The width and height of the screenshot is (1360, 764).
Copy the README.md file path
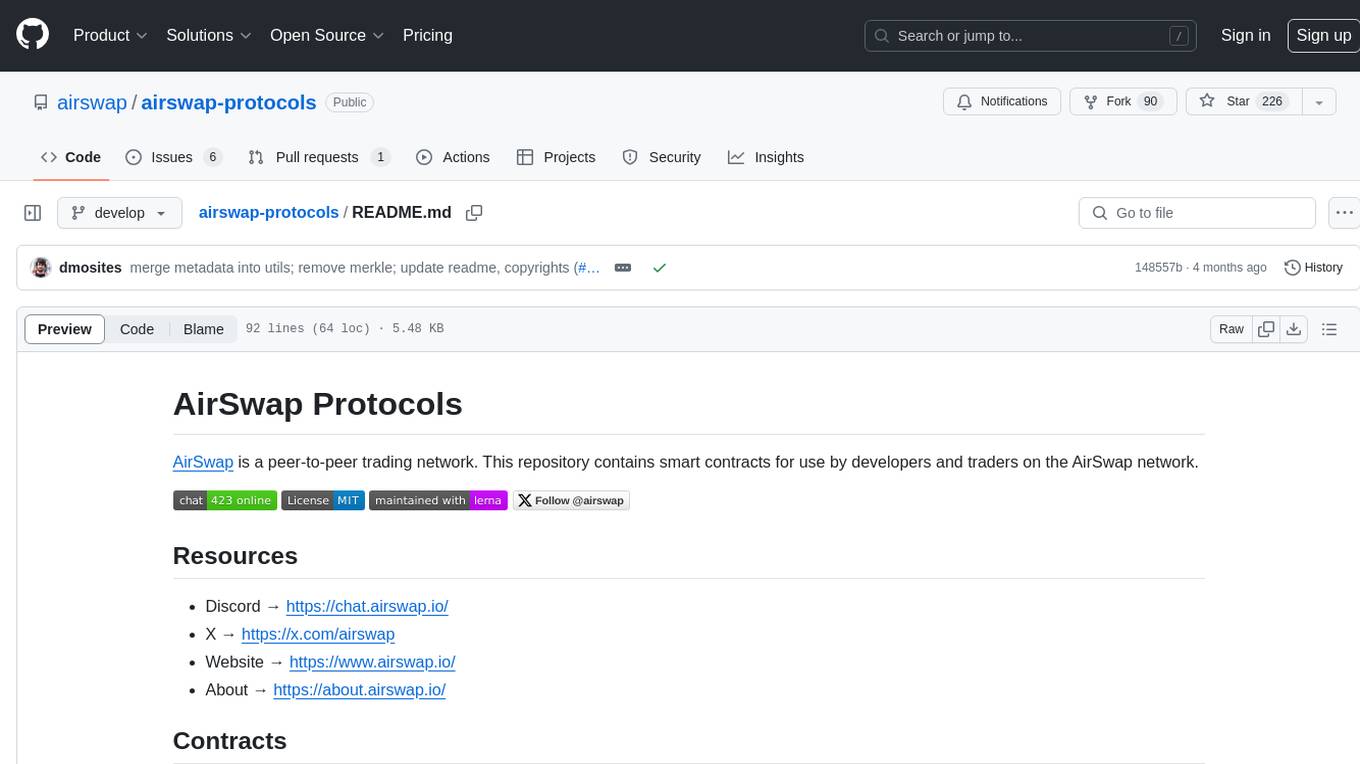coord(474,213)
